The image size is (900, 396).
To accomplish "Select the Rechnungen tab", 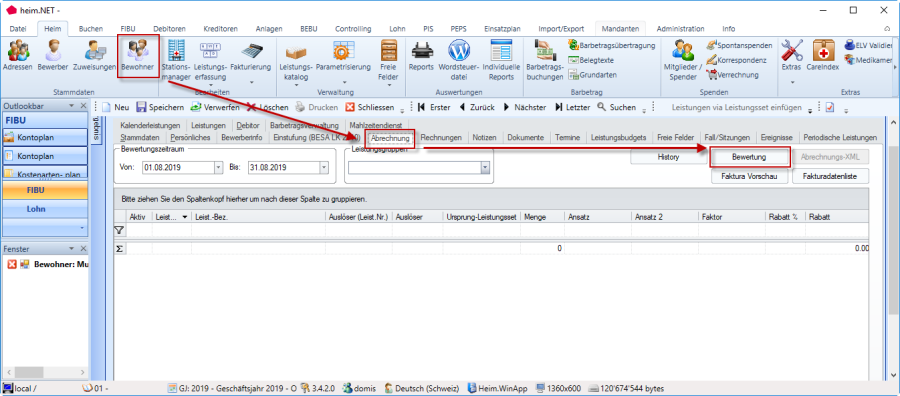I will [x=441, y=138].
